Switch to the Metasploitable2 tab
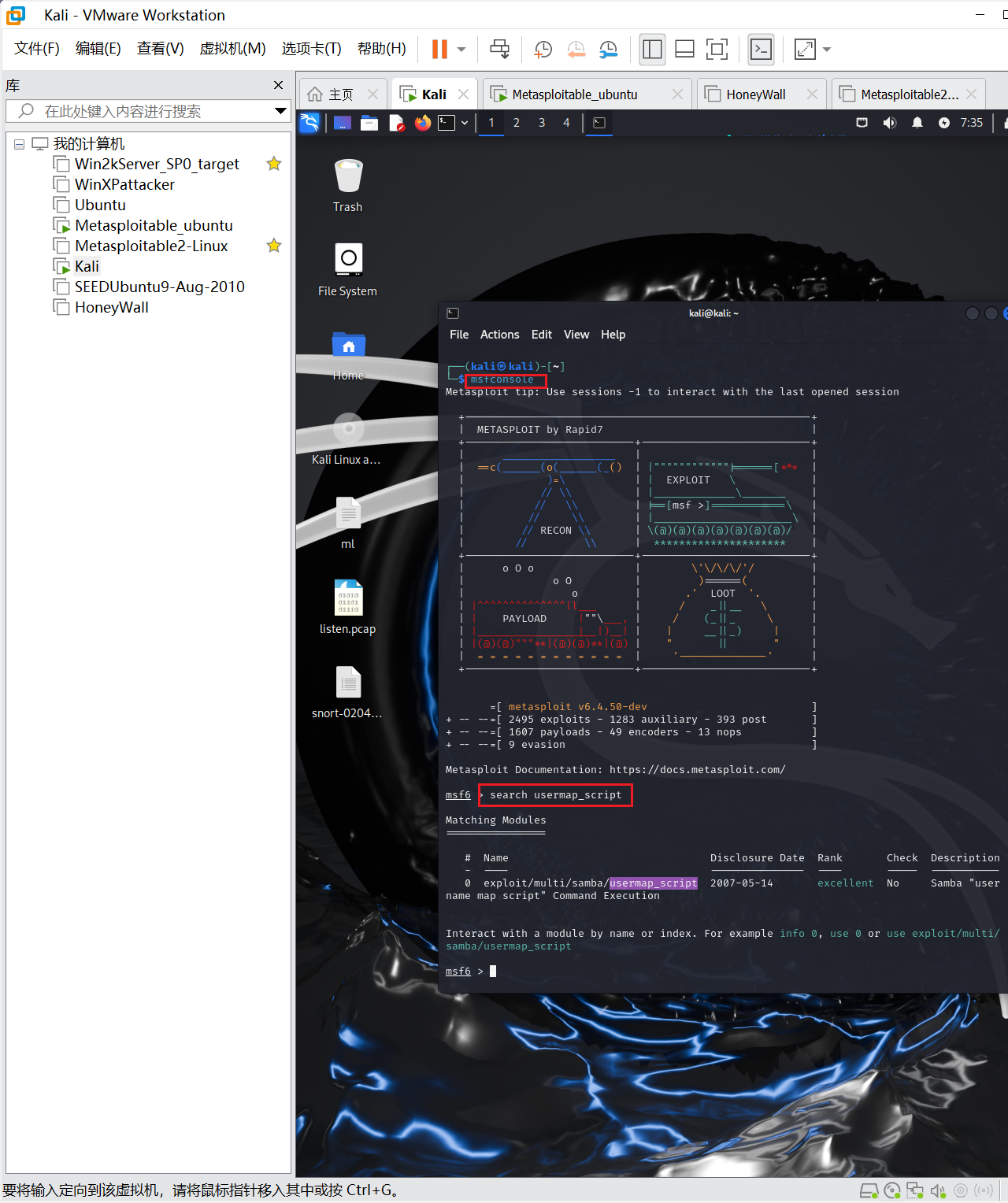Viewport: 1008px width, 1203px height. point(910,94)
